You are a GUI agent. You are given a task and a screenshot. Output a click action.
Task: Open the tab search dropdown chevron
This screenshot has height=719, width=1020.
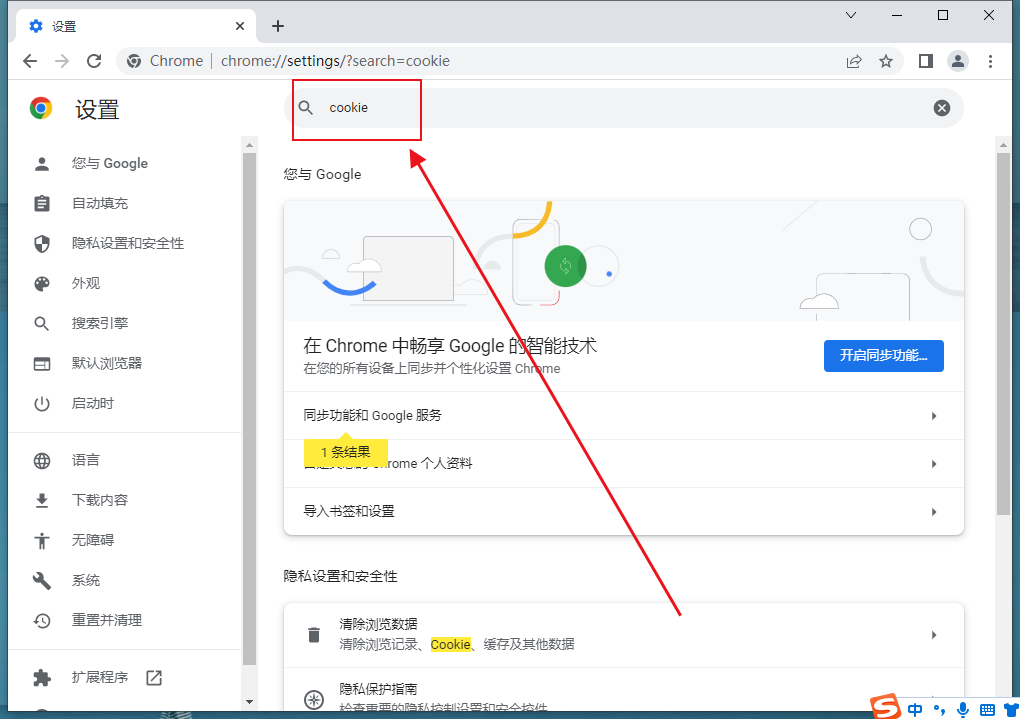[851, 15]
